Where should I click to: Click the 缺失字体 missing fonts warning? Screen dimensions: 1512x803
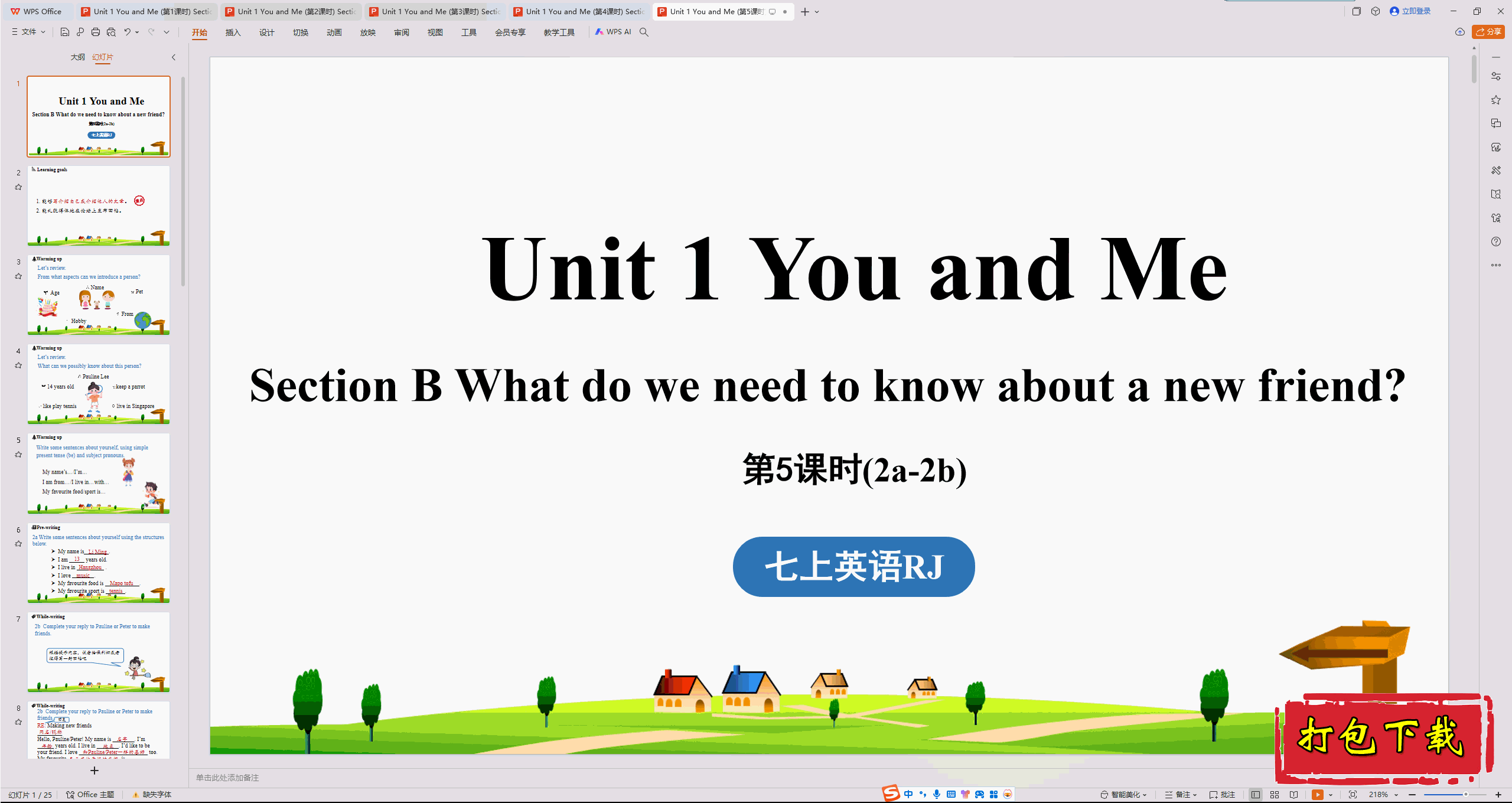pos(152,795)
